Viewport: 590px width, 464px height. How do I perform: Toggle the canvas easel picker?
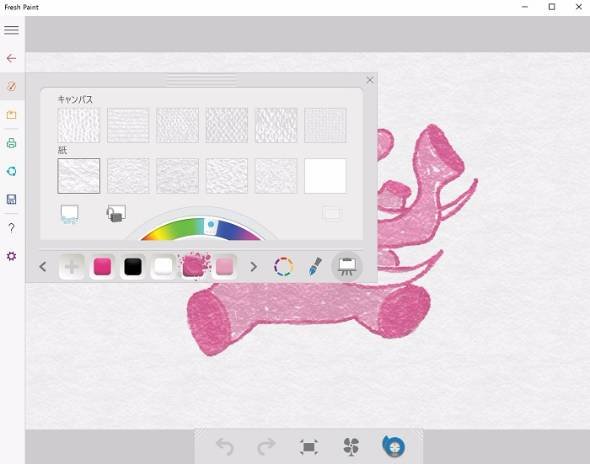[x=347, y=266]
